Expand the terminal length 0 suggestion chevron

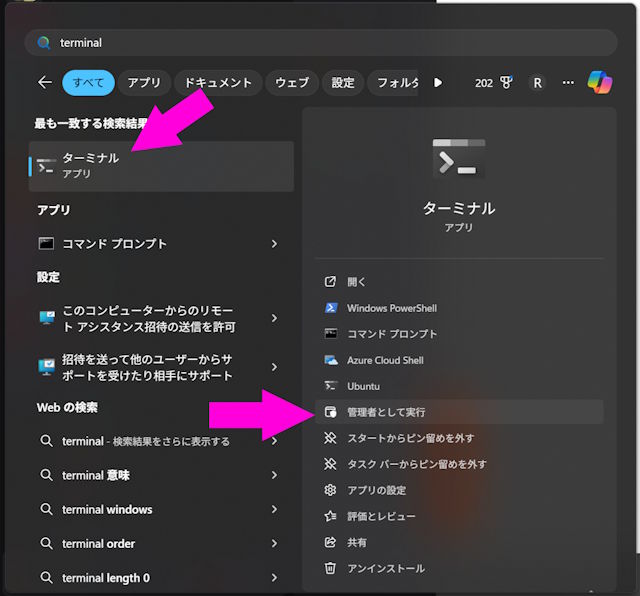click(274, 578)
